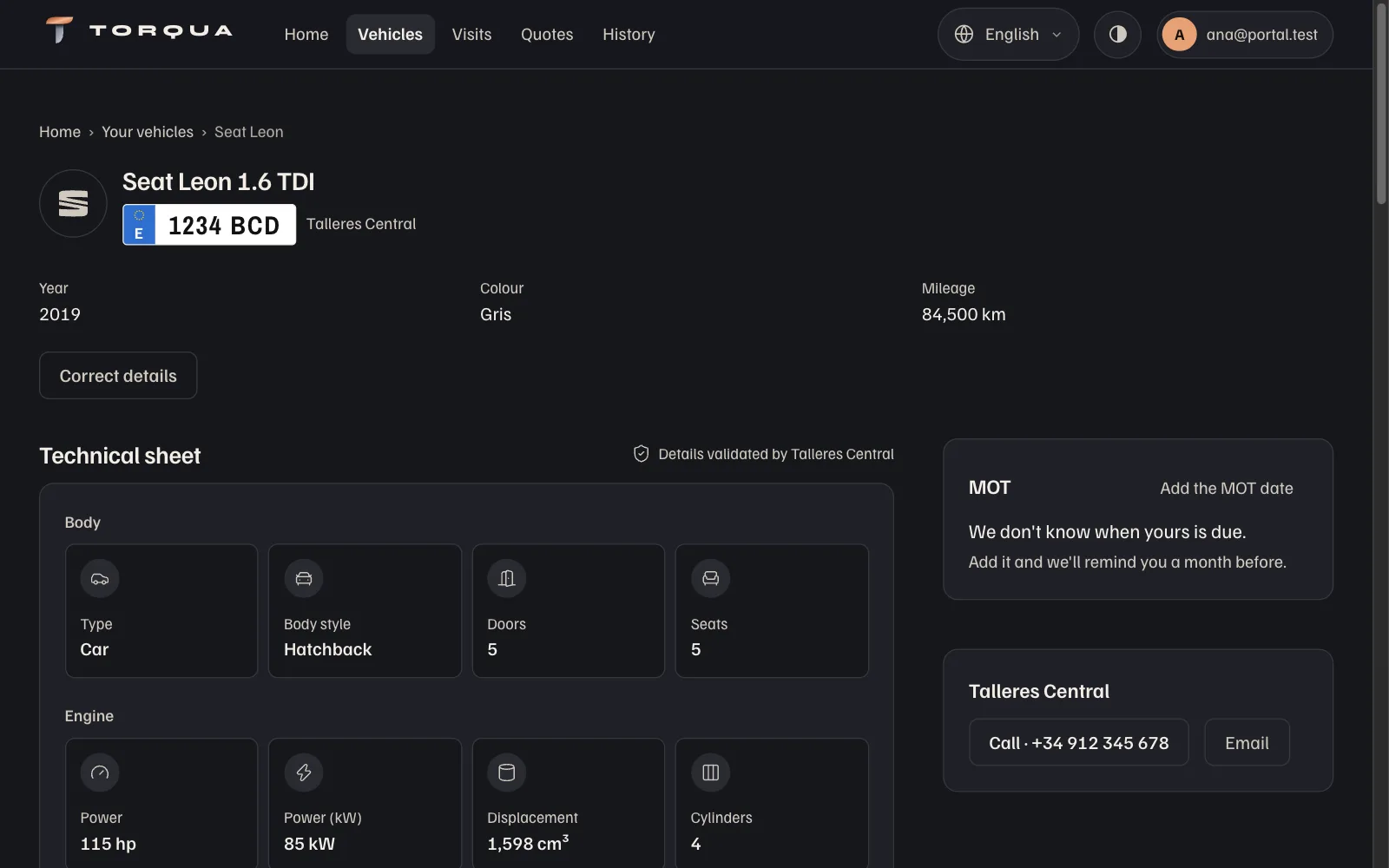This screenshot has height=868, width=1389.
Task: Click the lightning icon for Power (kW)
Action: (303, 773)
